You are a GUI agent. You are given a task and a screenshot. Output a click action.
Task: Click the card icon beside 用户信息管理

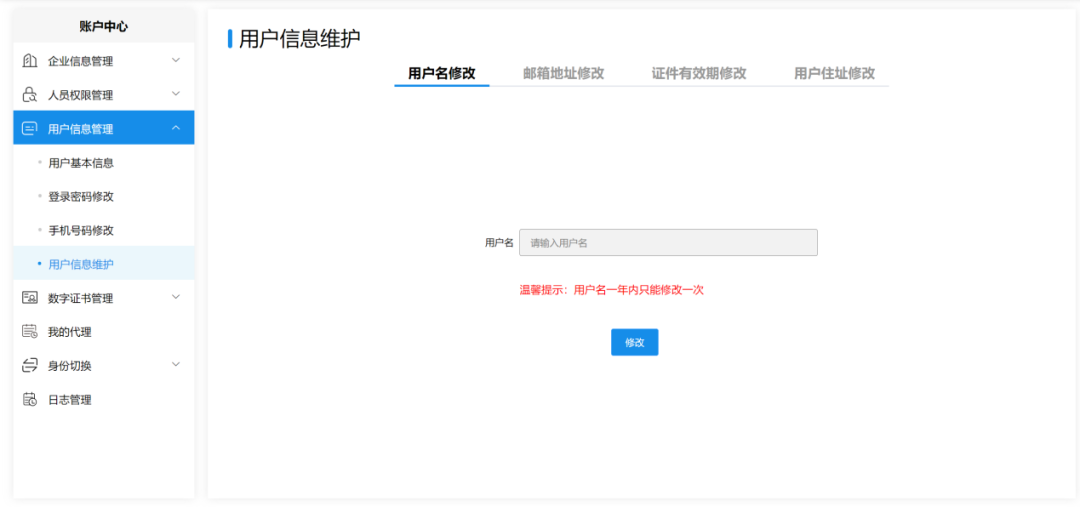(x=30, y=128)
